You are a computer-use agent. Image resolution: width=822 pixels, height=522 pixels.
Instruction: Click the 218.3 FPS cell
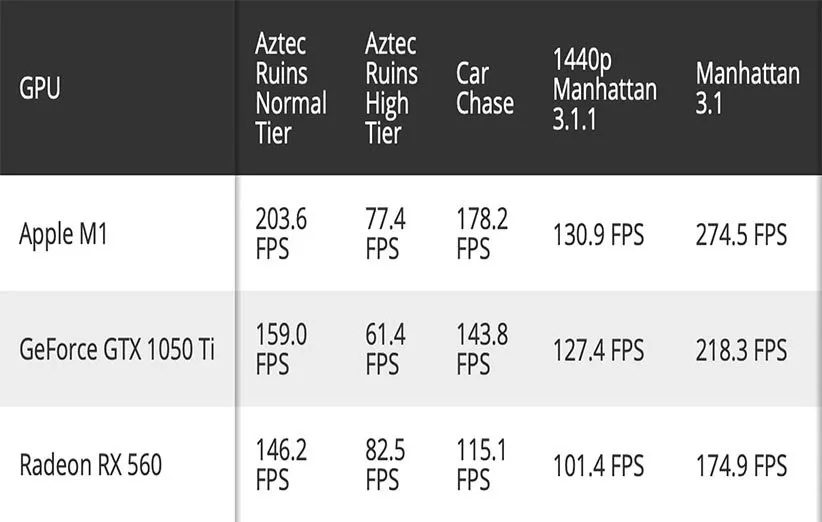741,351
